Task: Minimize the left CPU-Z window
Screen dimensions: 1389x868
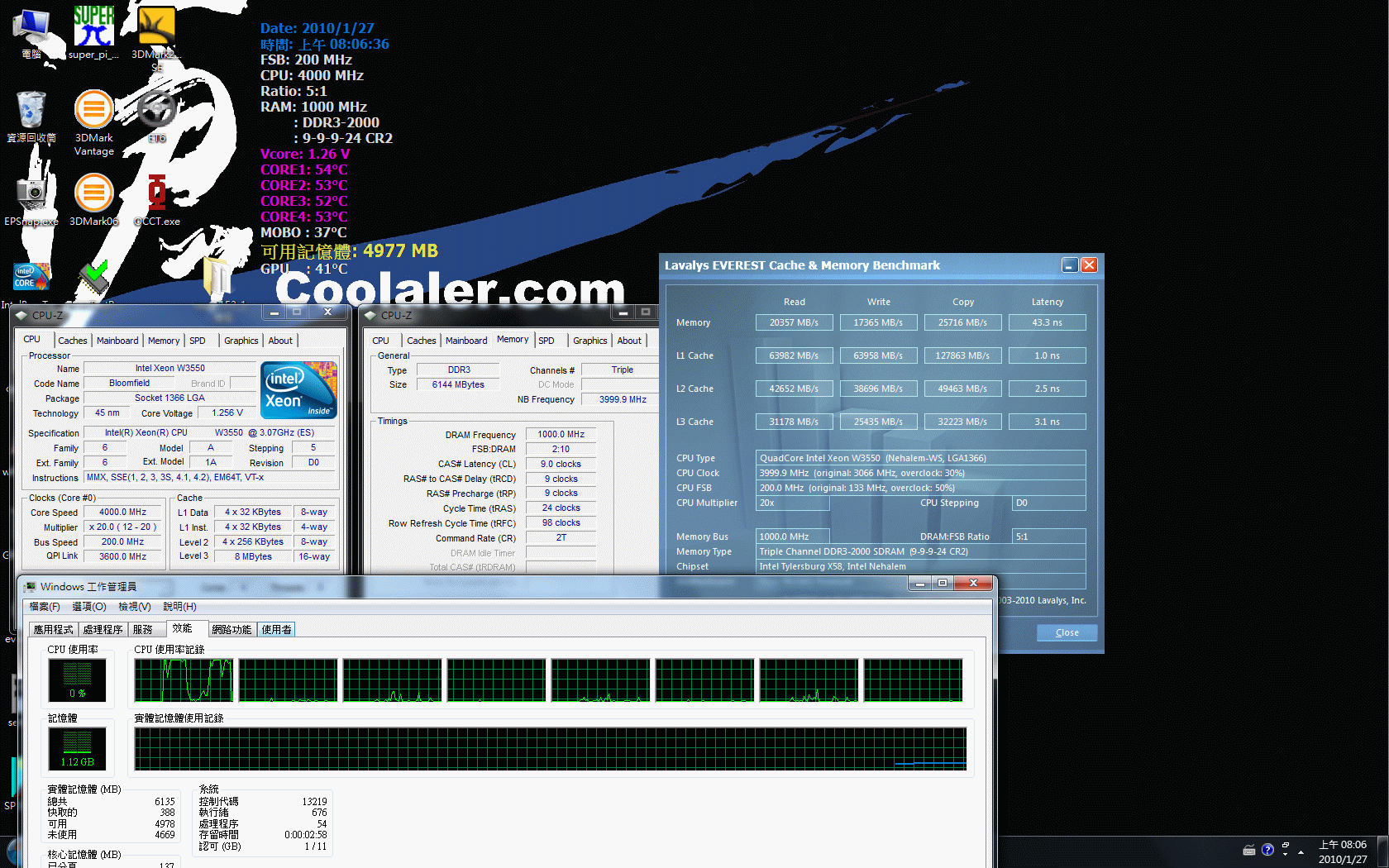Action: [x=274, y=312]
